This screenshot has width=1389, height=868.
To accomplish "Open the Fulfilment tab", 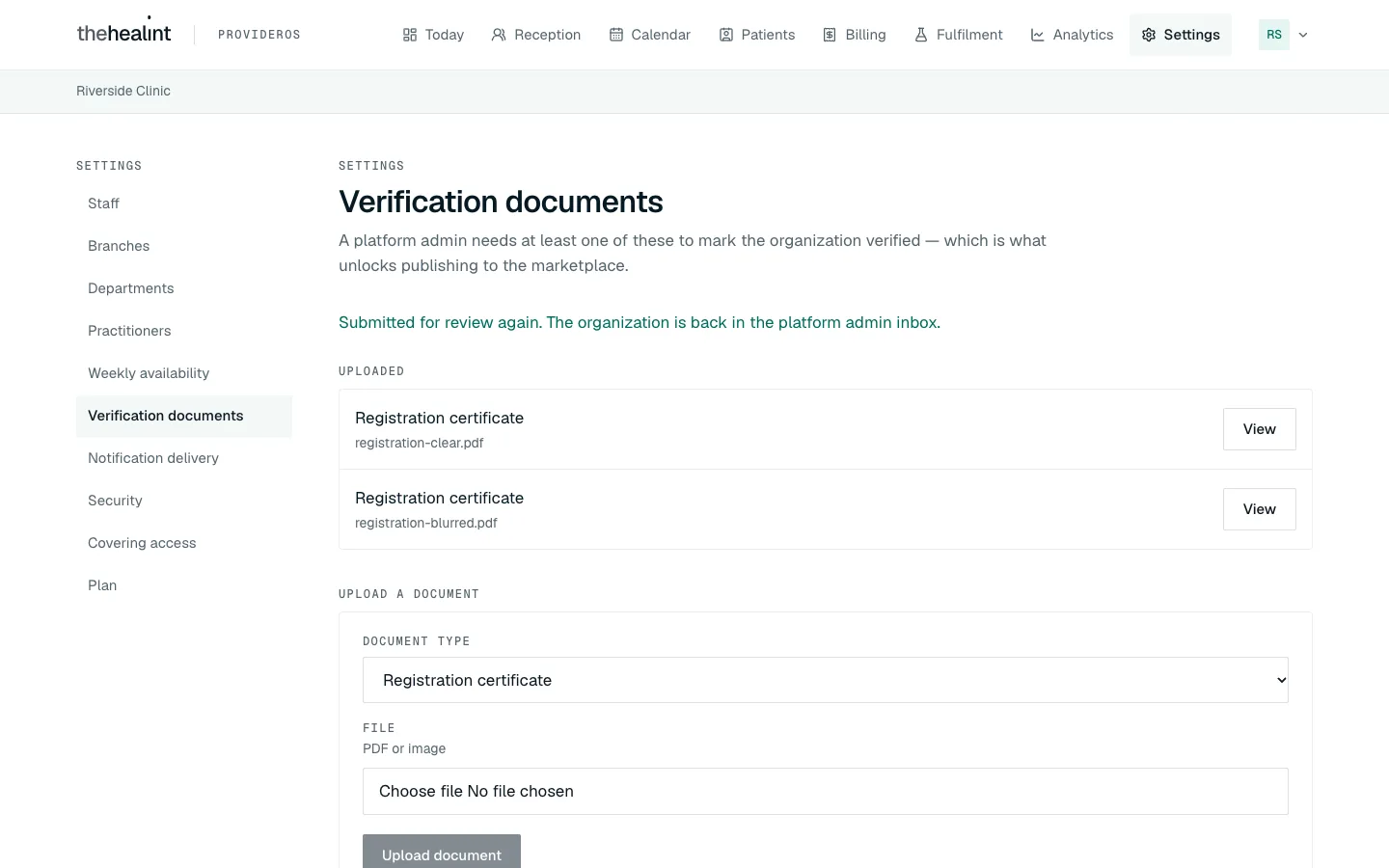I will point(959,35).
